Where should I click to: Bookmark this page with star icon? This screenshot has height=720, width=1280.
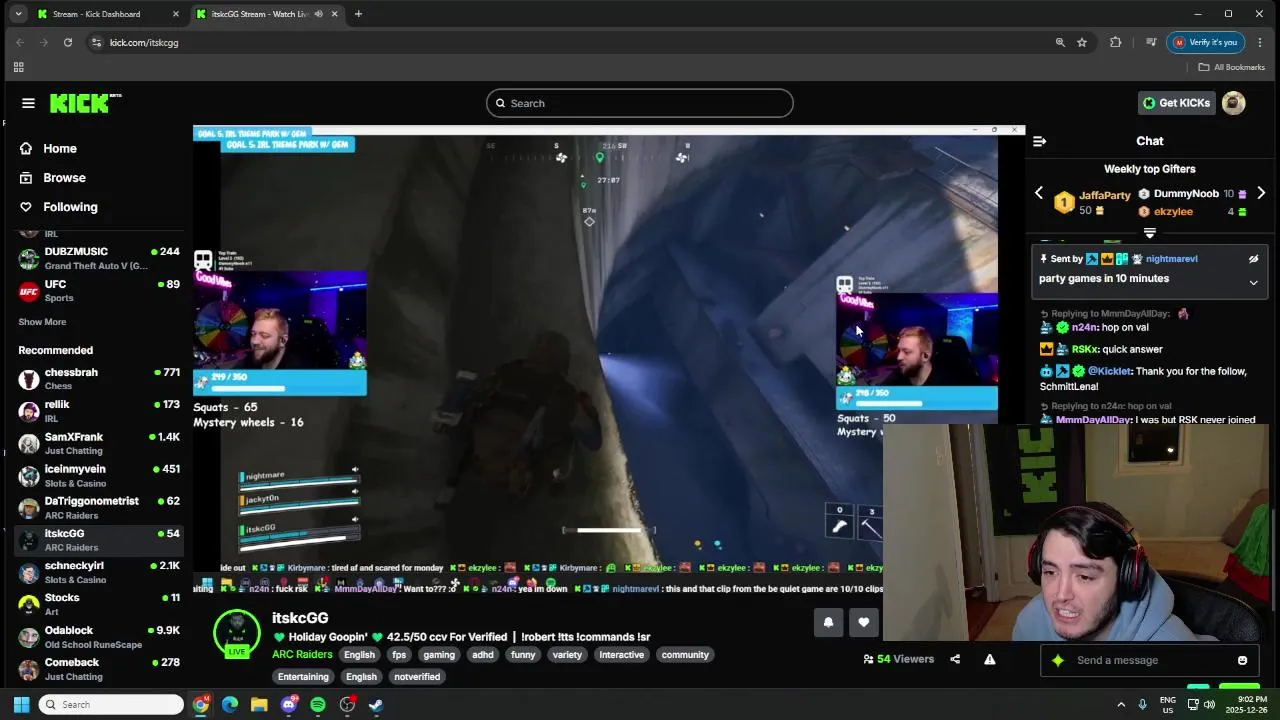click(x=1082, y=42)
